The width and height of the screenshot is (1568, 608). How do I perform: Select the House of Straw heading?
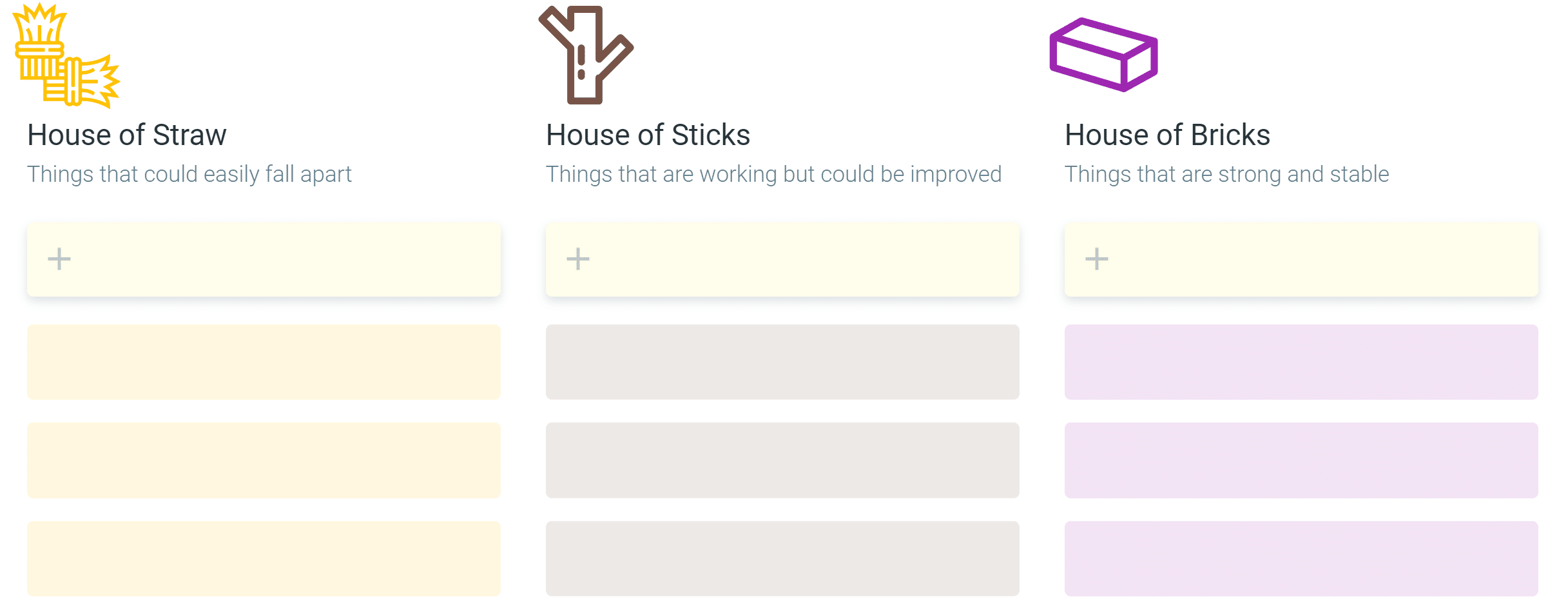pyautogui.click(x=127, y=135)
